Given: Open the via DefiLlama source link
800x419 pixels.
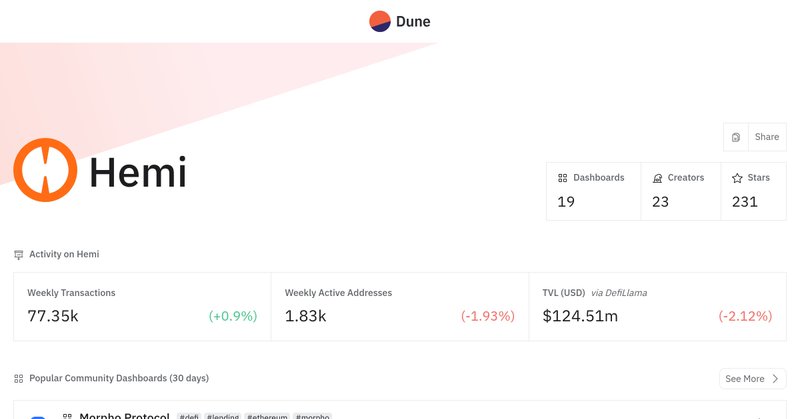Looking at the screenshot, I should point(619,293).
